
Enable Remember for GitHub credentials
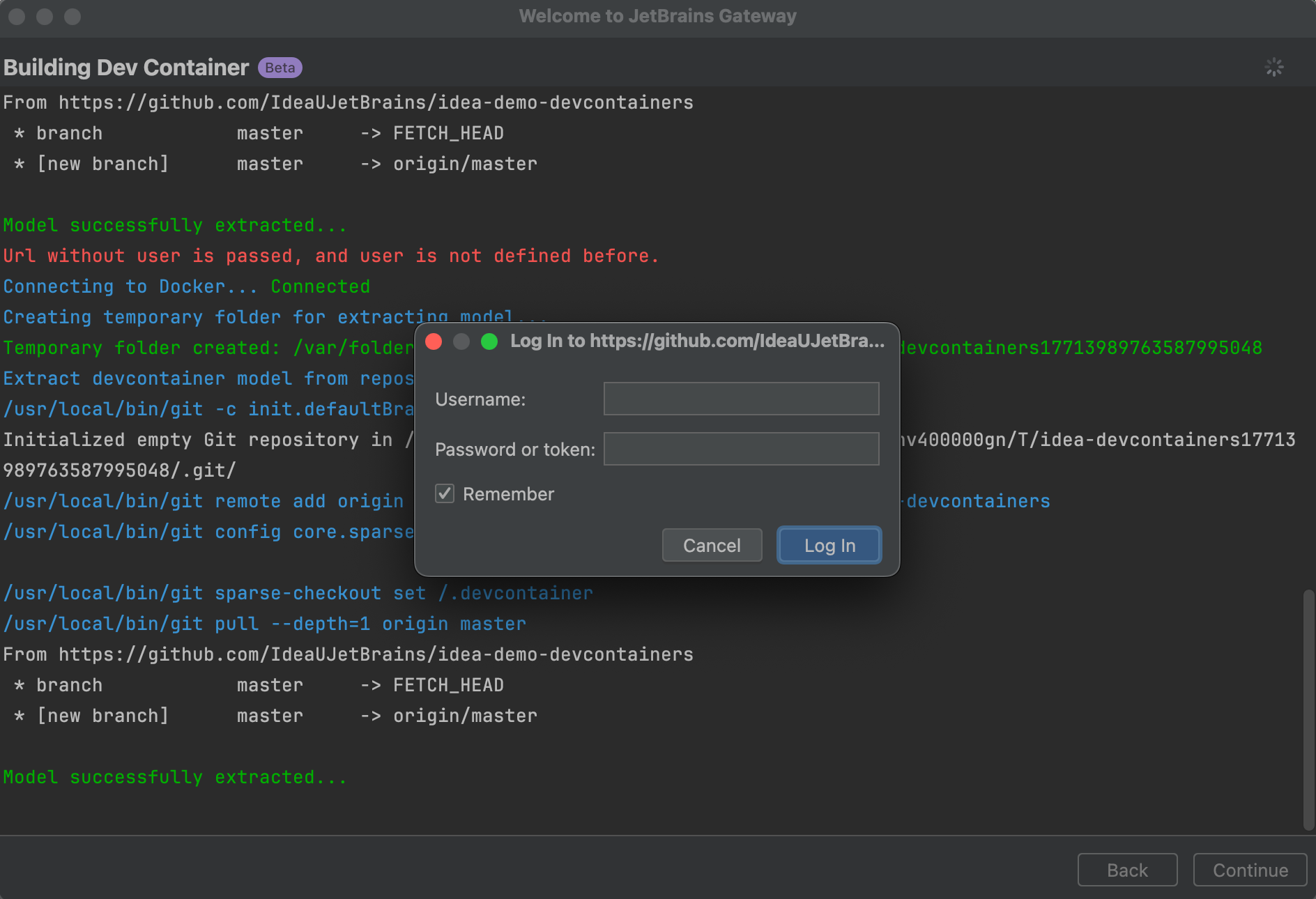click(x=445, y=493)
